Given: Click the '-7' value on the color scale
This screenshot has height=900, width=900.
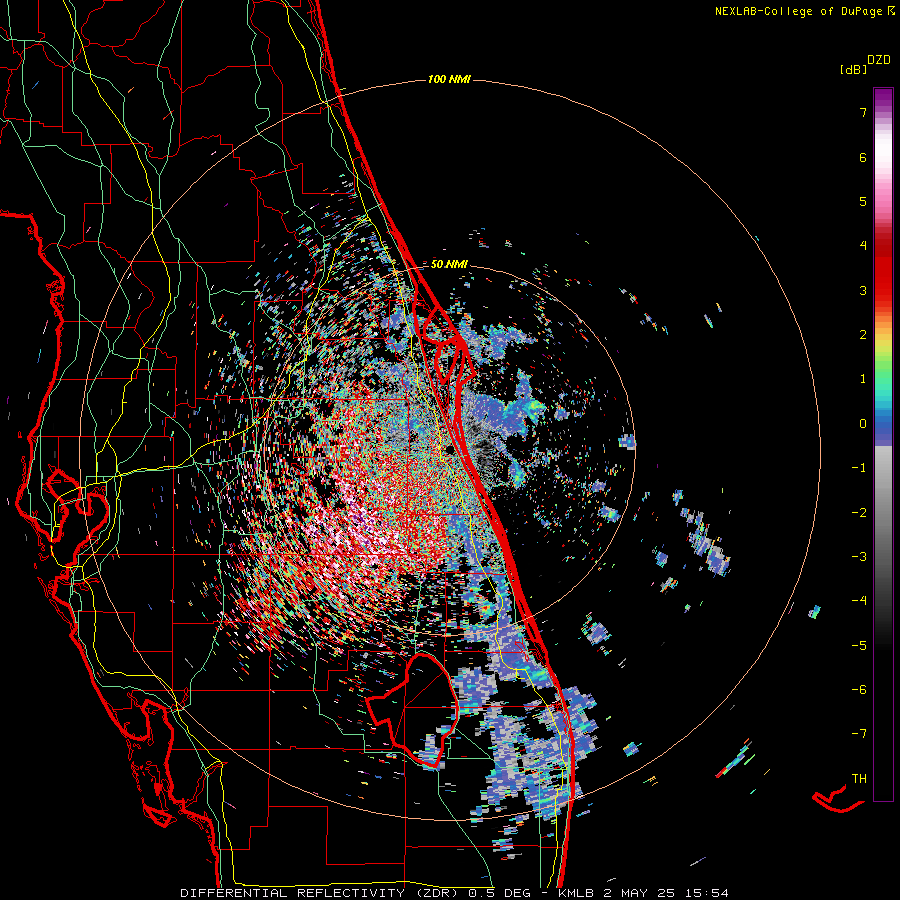Looking at the screenshot, I should (x=859, y=734).
